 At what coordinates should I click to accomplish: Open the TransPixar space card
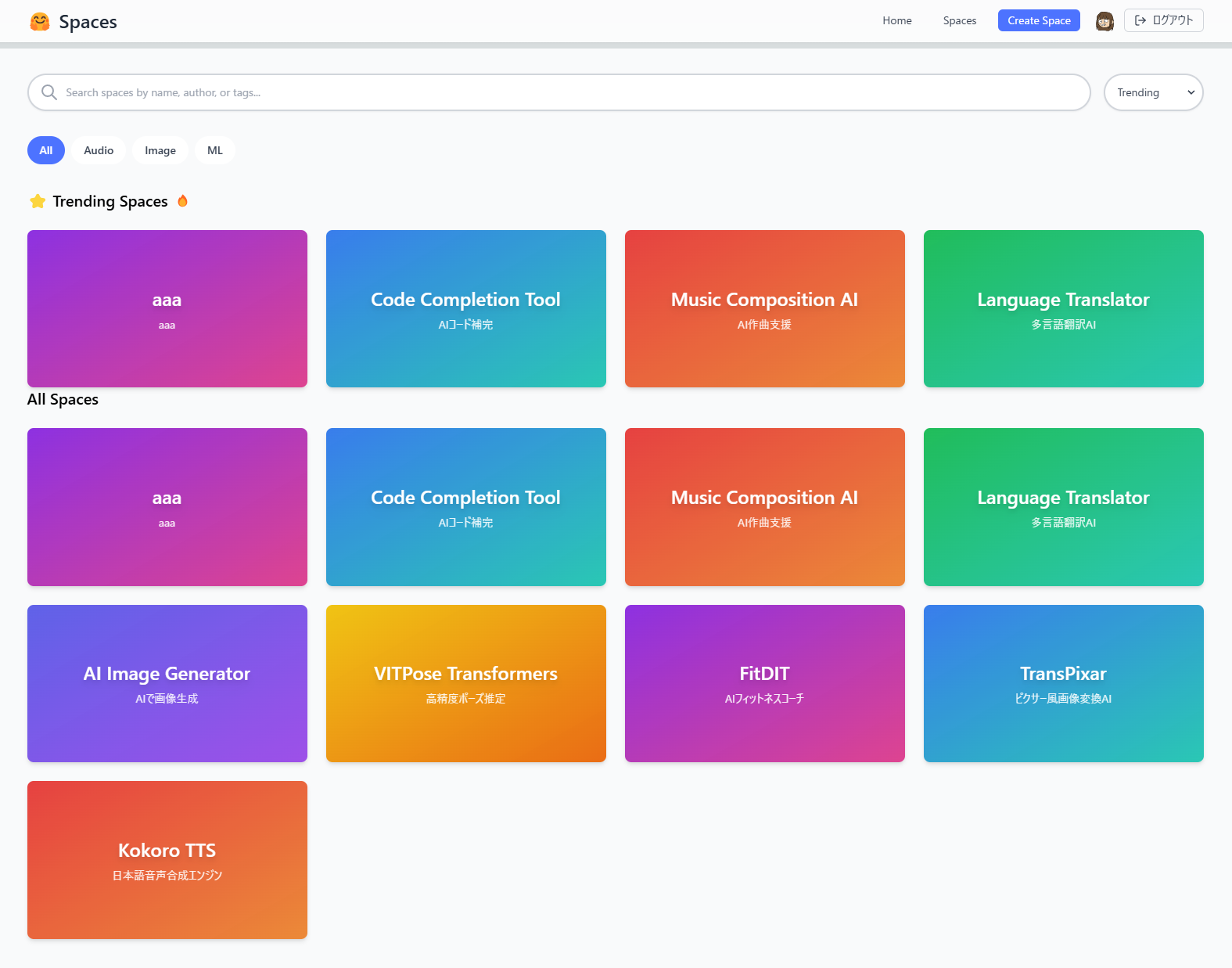1064,683
